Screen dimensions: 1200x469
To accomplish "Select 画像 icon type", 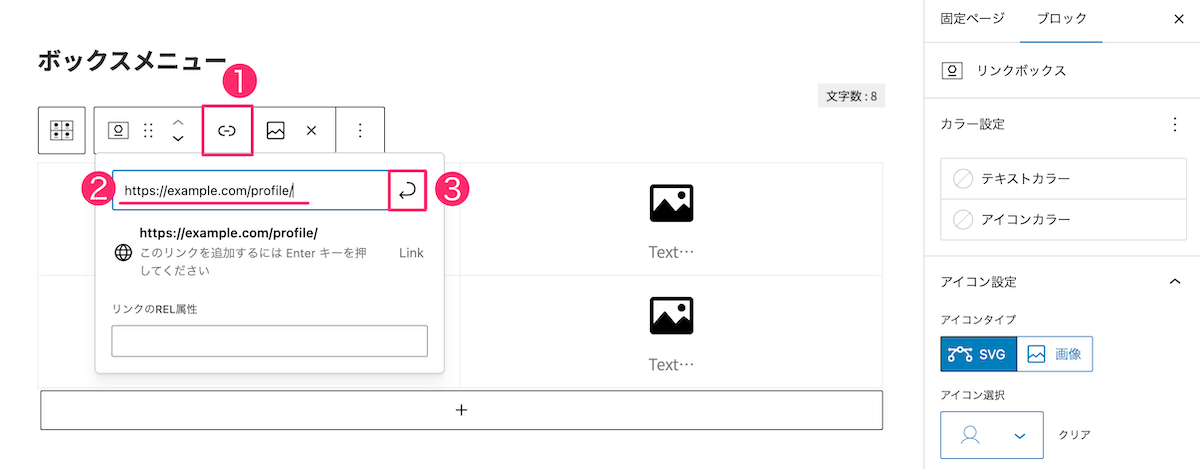I will 1055,354.
